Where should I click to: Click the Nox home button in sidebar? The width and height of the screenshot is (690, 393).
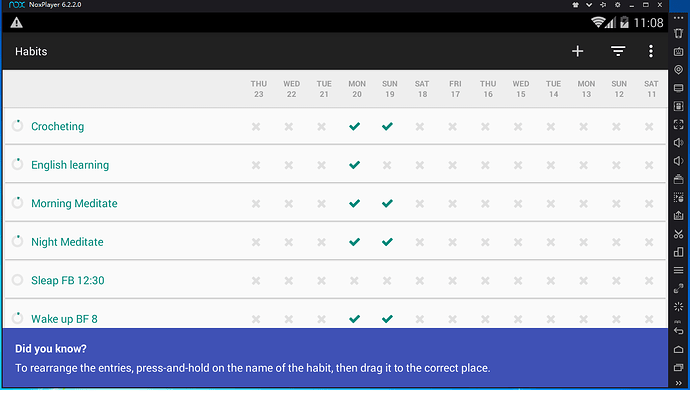pyautogui.click(x=678, y=349)
